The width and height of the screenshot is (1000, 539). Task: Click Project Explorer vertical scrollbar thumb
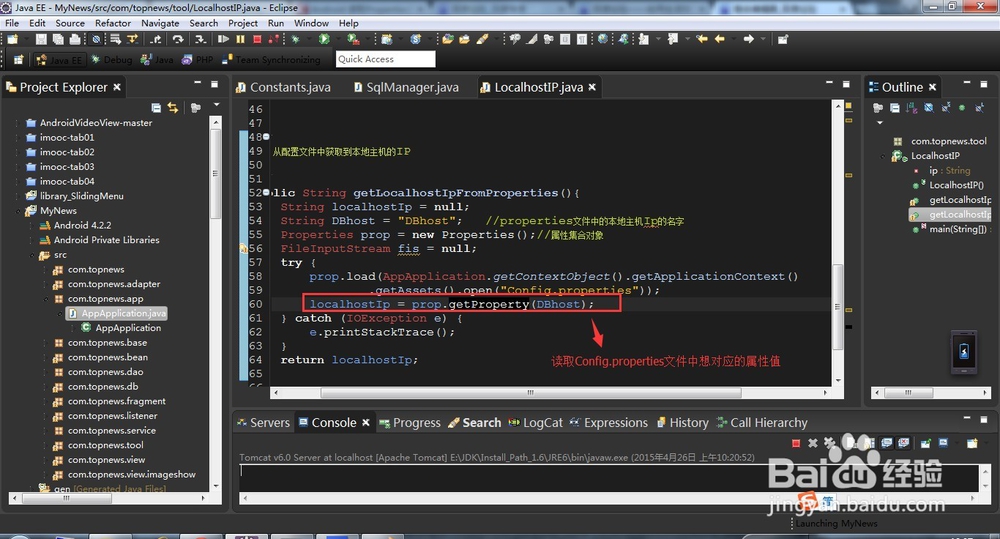click(216, 173)
